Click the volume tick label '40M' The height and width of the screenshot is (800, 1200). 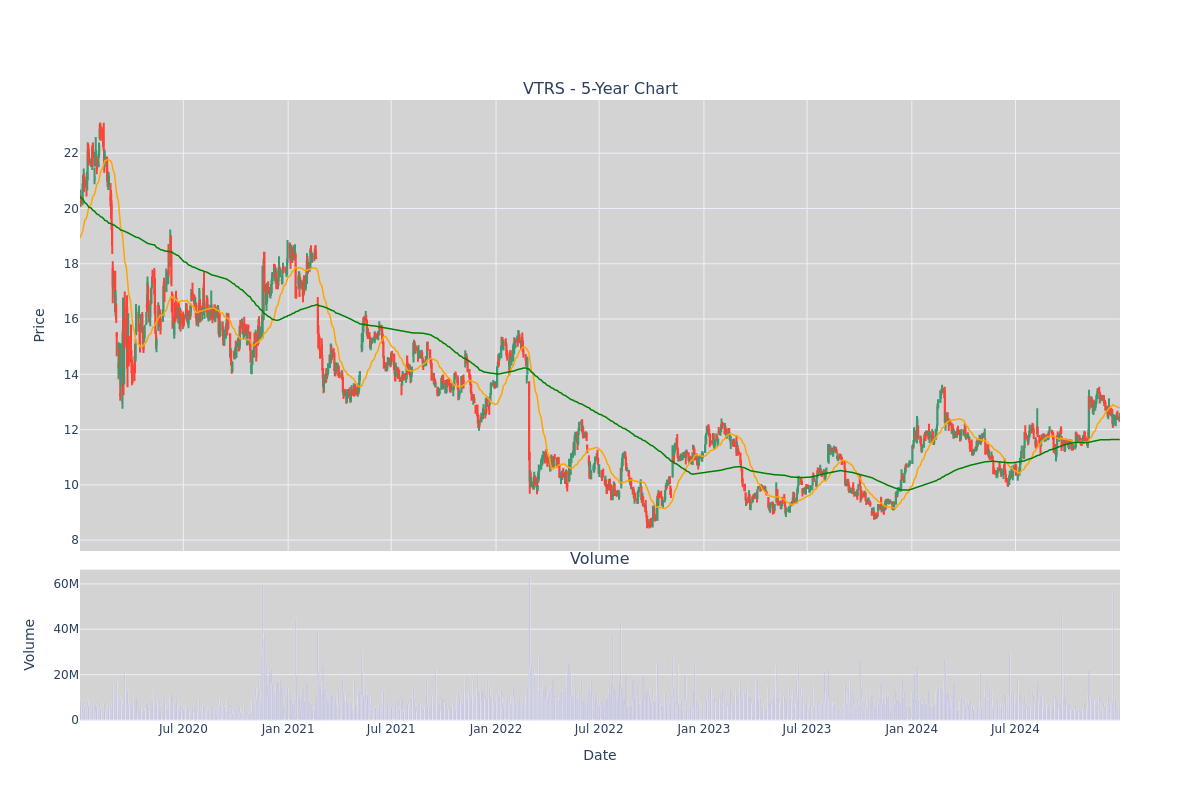point(66,629)
